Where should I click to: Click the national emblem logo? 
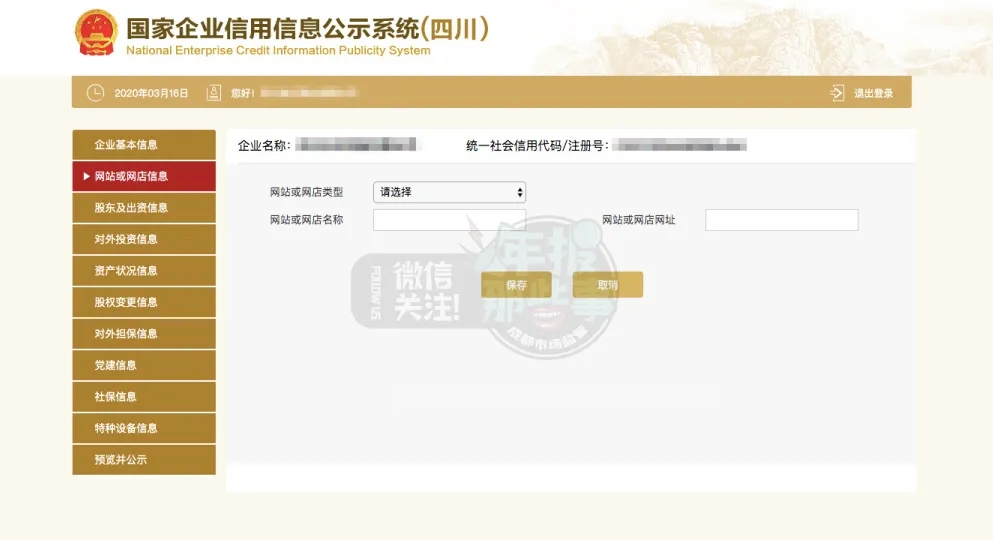[96, 34]
